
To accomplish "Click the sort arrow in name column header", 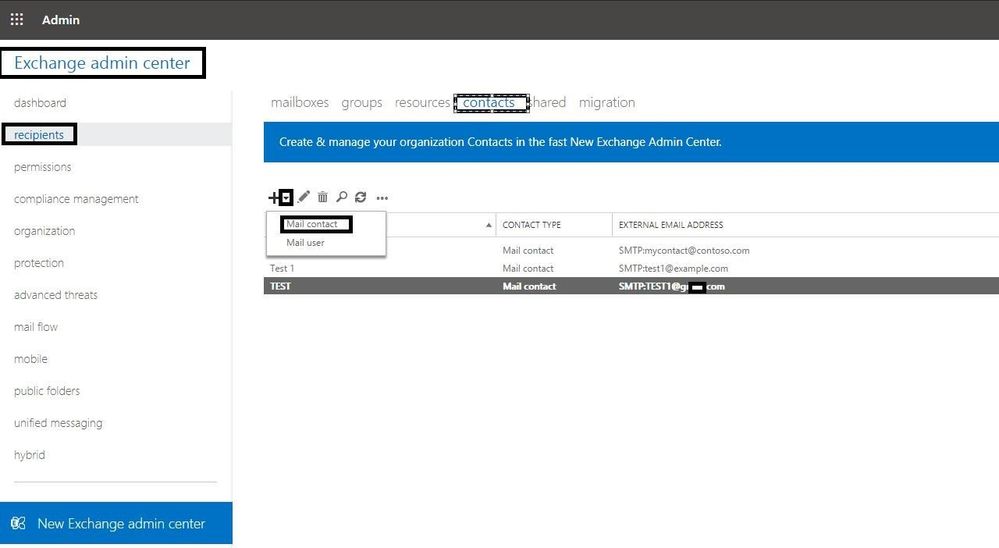I will point(489,225).
